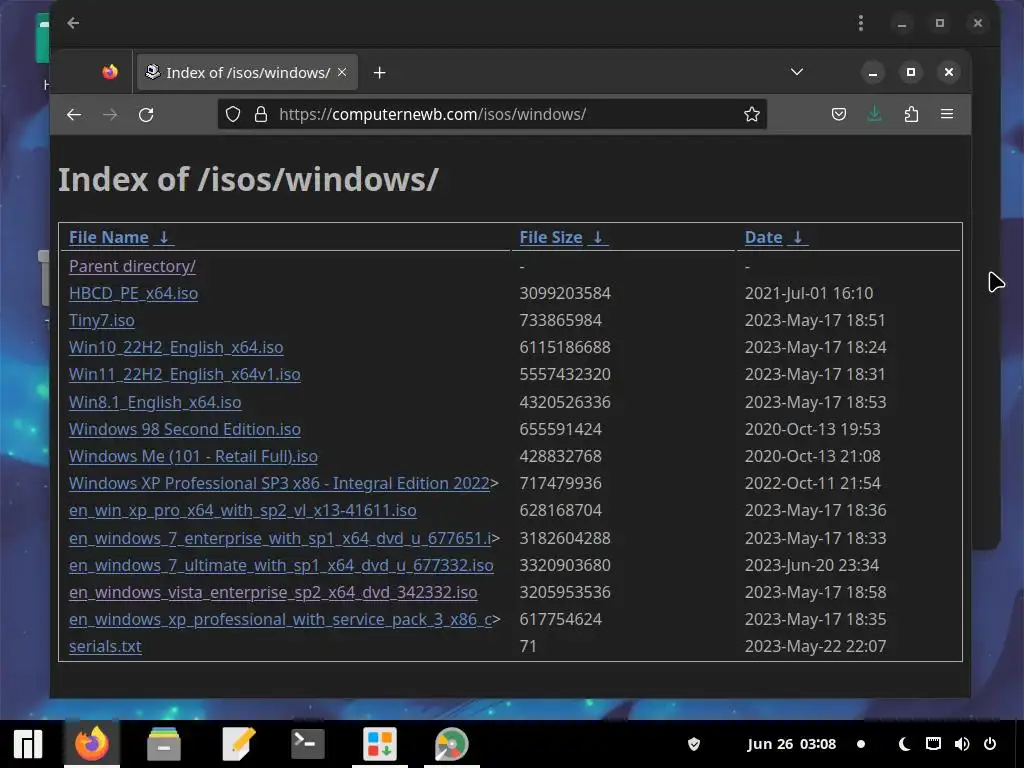Open tracking protection shield in address bar

click(233, 115)
